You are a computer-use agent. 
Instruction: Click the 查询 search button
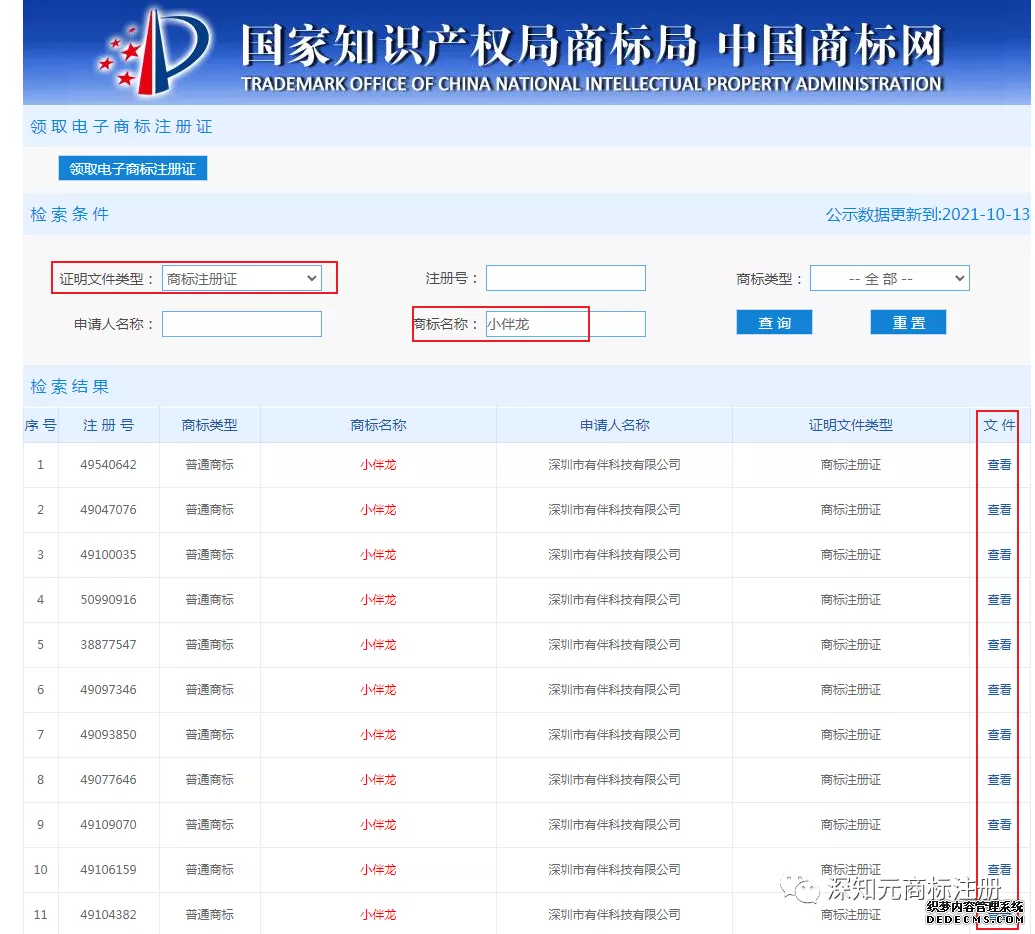point(774,322)
